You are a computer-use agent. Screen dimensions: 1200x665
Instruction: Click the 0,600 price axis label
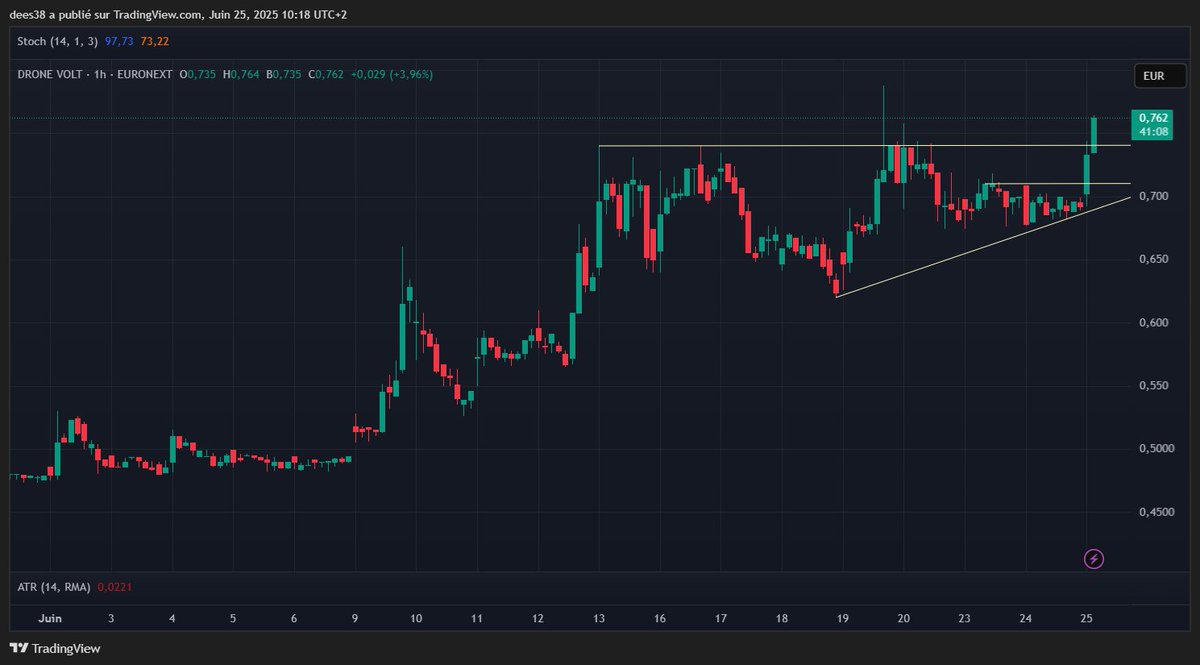[1153, 322]
